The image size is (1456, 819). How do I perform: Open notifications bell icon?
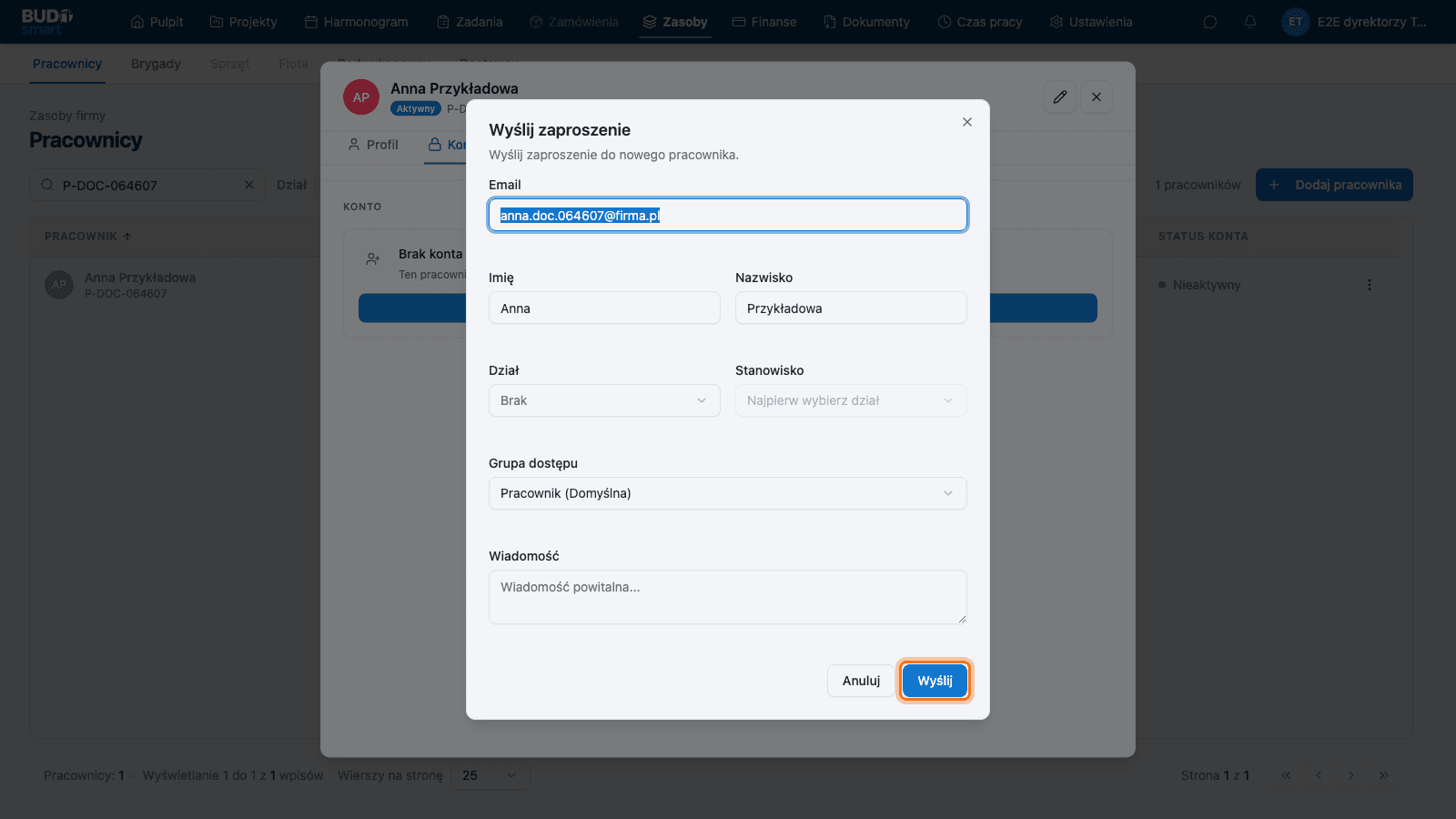point(1250,22)
